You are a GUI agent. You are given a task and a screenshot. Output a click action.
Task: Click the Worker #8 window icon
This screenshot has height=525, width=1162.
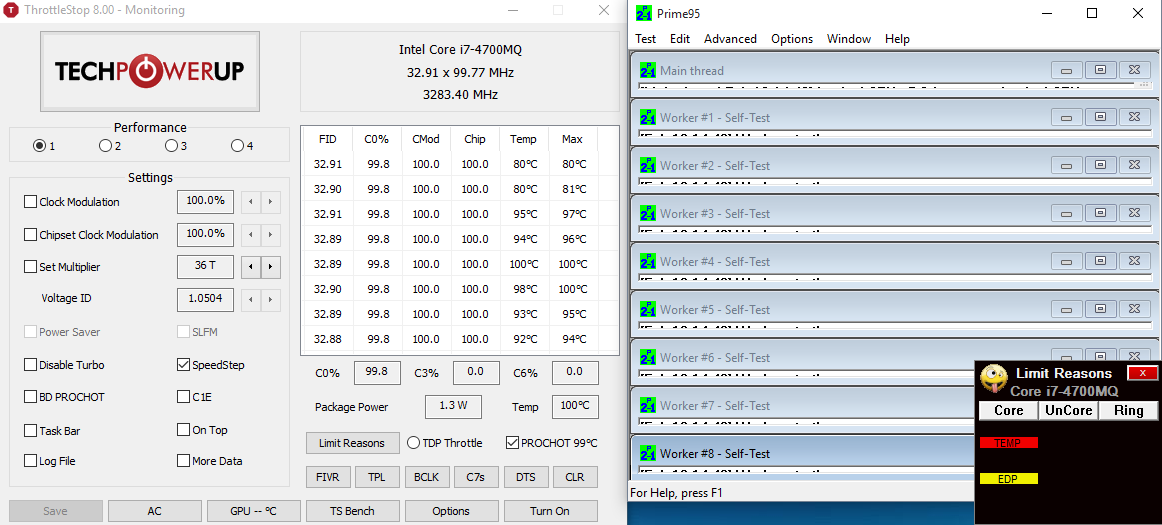click(x=648, y=454)
